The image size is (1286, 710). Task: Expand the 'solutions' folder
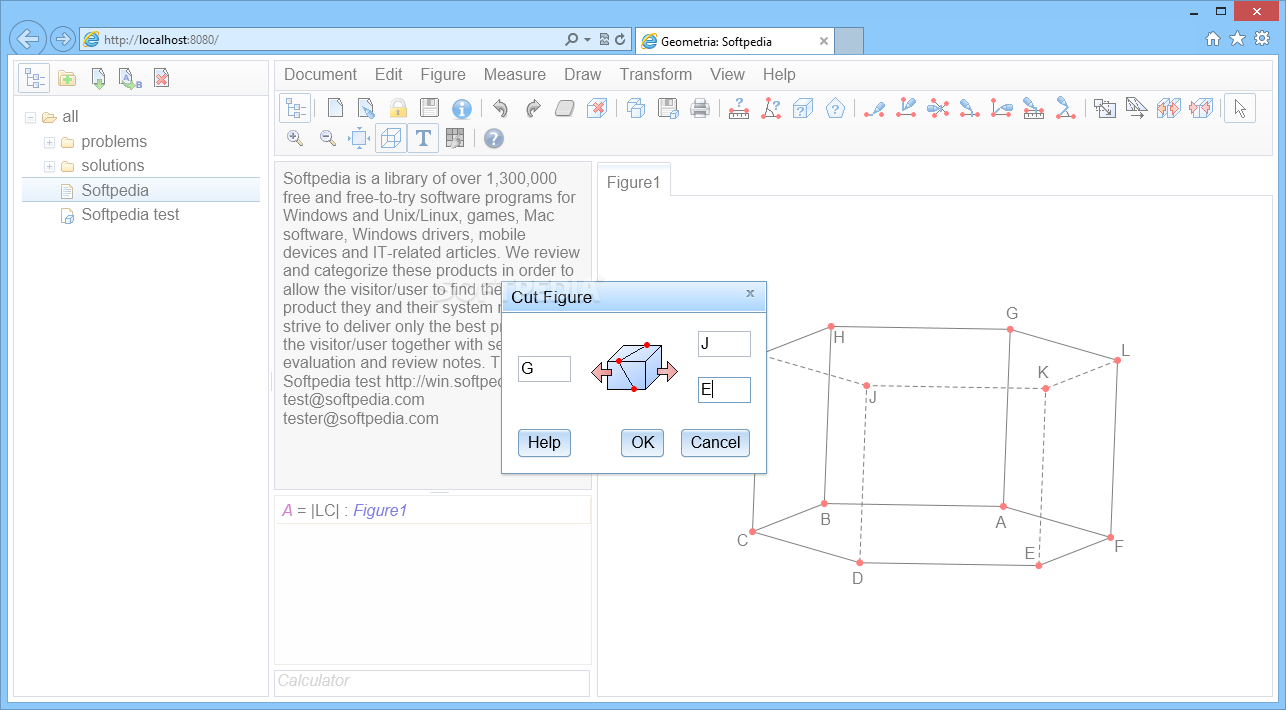[49, 166]
